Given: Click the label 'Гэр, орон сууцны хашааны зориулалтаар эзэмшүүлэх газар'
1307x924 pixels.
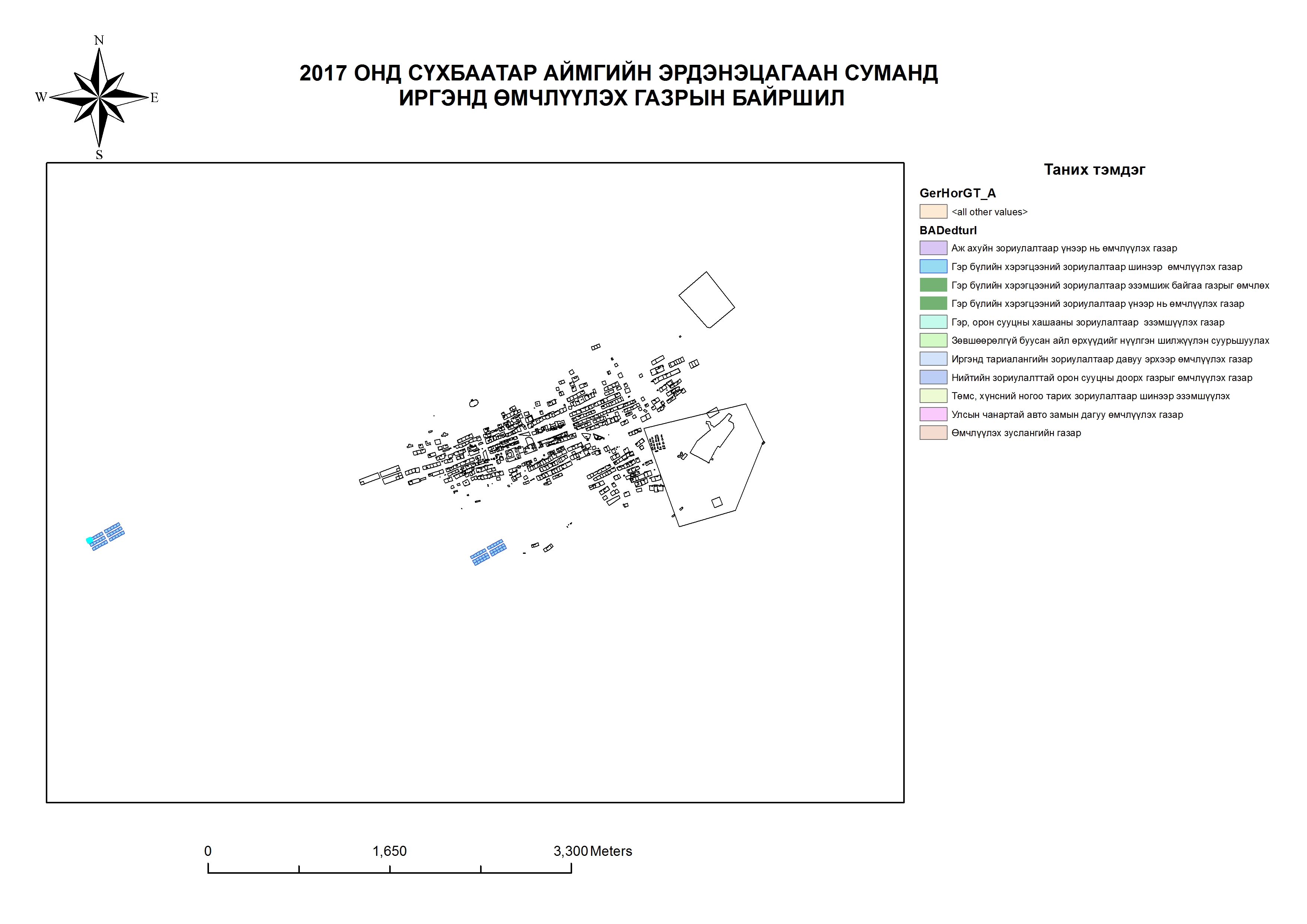Looking at the screenshot, I should click(1088, 322).
